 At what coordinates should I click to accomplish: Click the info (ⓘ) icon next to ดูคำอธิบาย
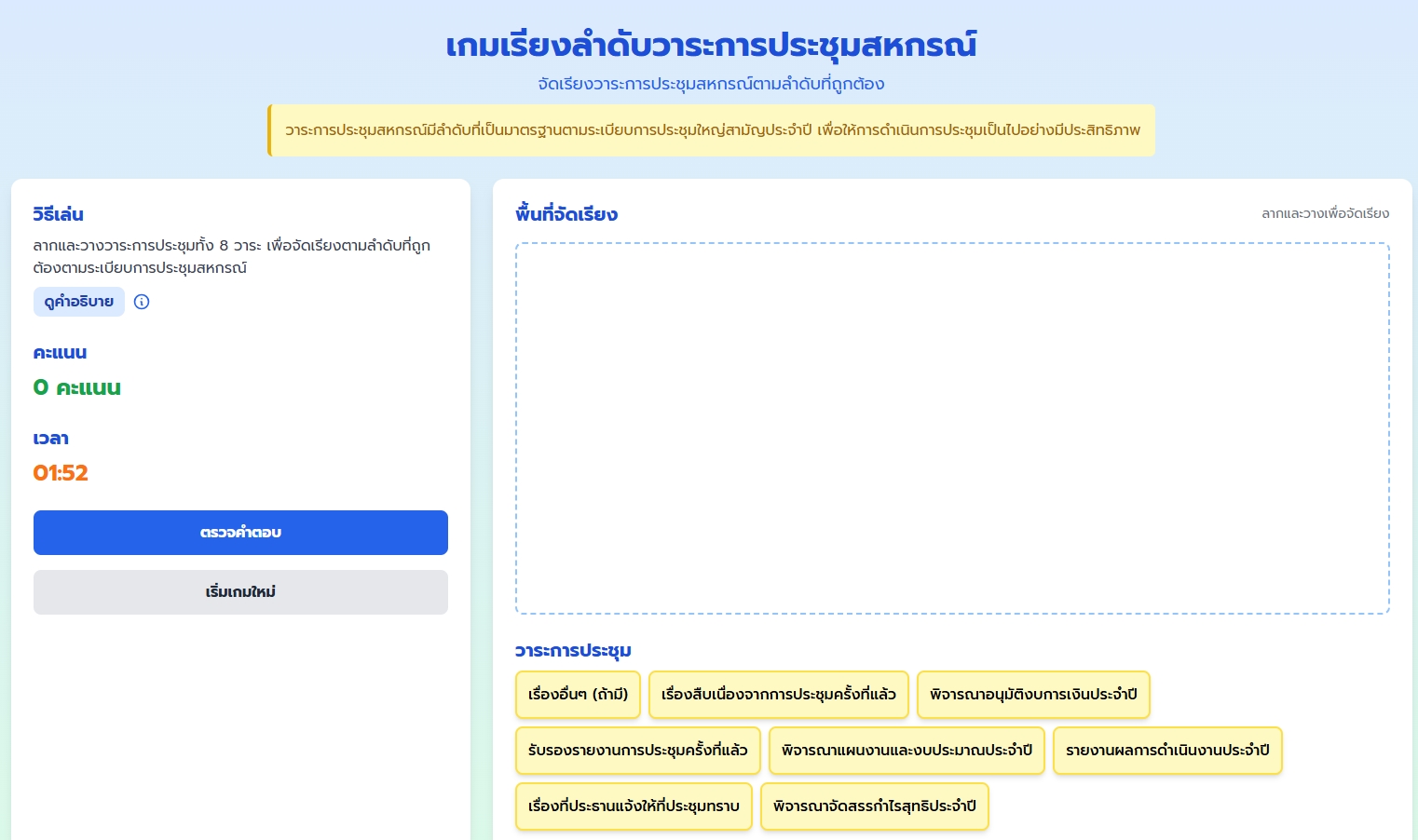coord(142,302)
